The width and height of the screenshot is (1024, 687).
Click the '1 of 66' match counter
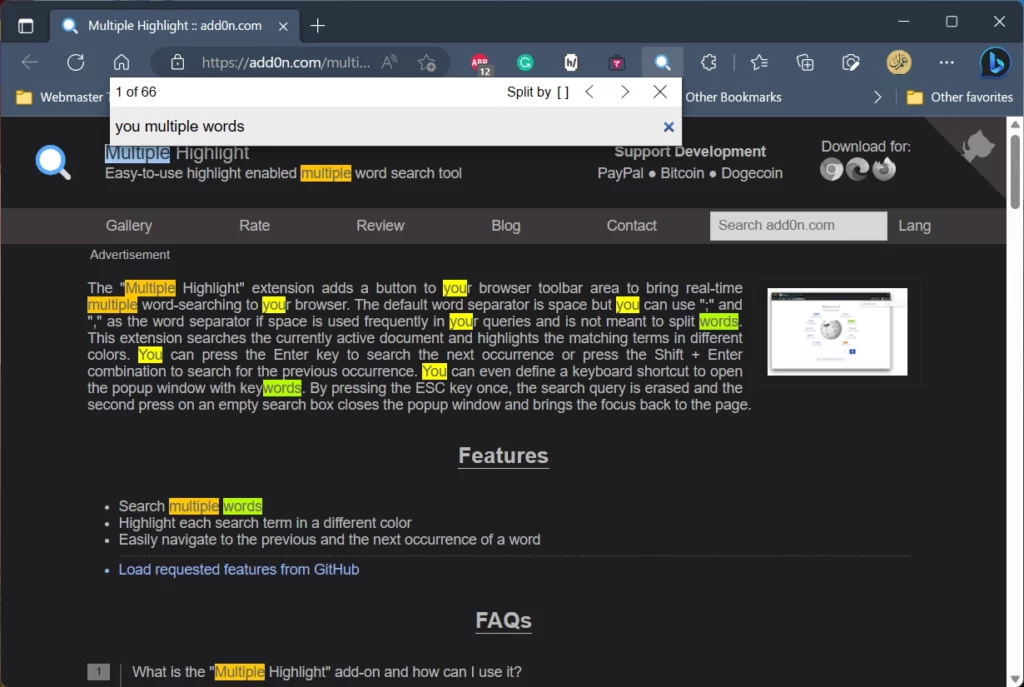136,92
